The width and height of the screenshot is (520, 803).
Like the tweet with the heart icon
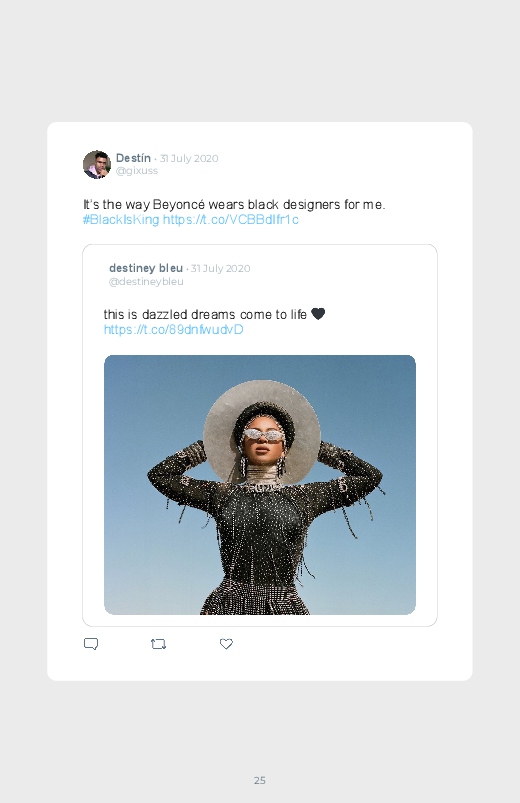point(226,644)
